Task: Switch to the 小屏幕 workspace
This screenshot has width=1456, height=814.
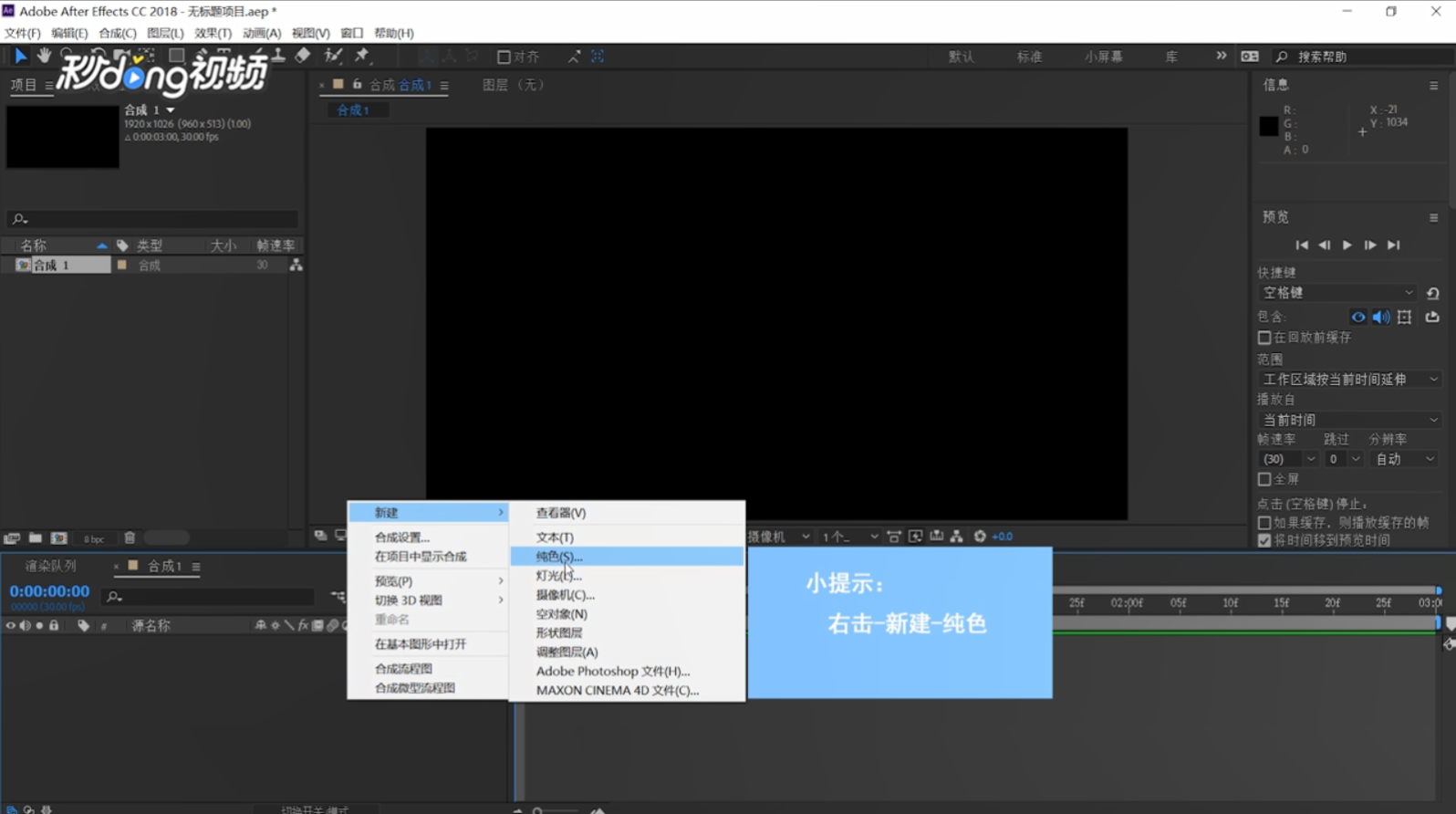Action: (x=1103, y=57)
